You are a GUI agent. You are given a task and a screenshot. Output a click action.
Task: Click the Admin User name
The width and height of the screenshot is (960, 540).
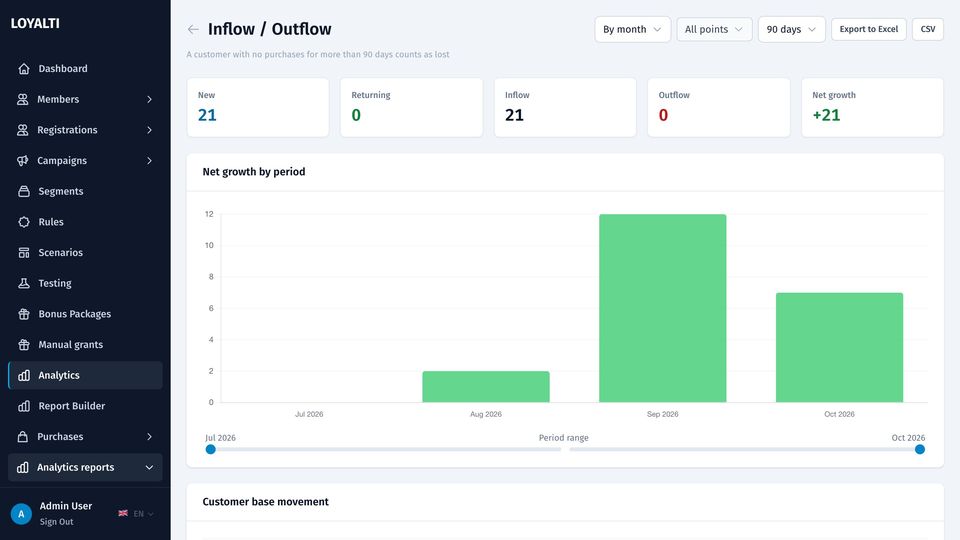66,506
